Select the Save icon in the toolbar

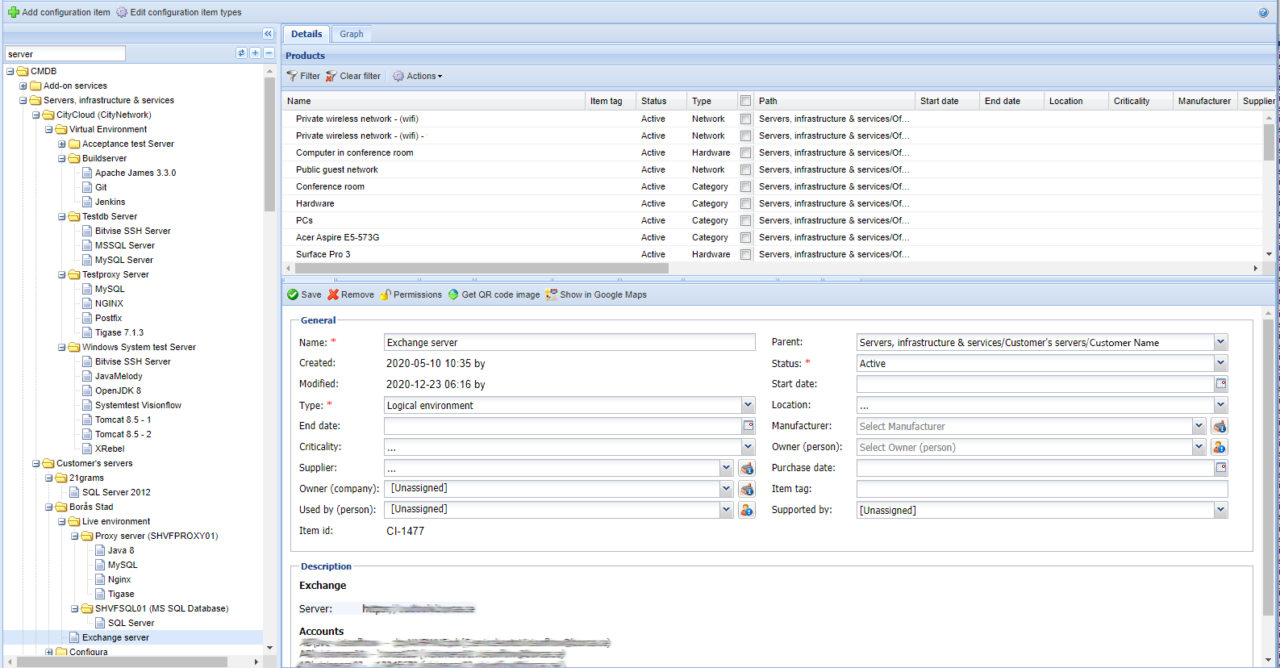pyautogui.click(x=295, y=294)
